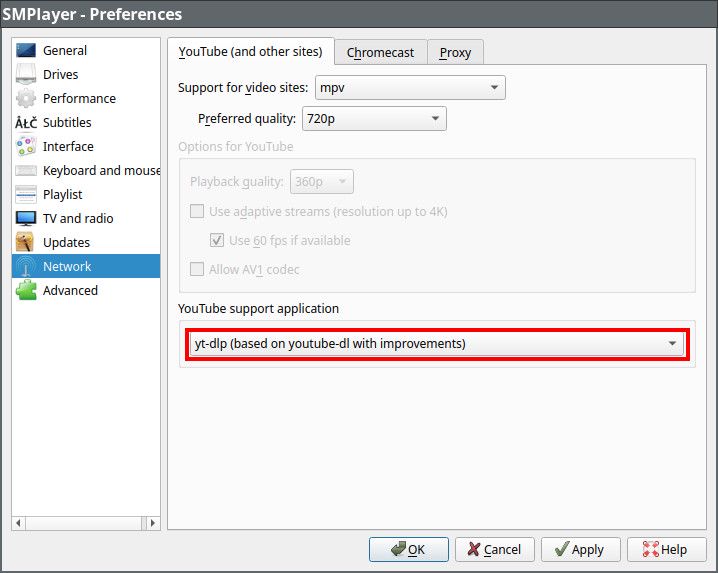Viewport: 718px width, 573px height.
Task: Expand the Preferred quality dropdown
Action: (x=373, y=119)
